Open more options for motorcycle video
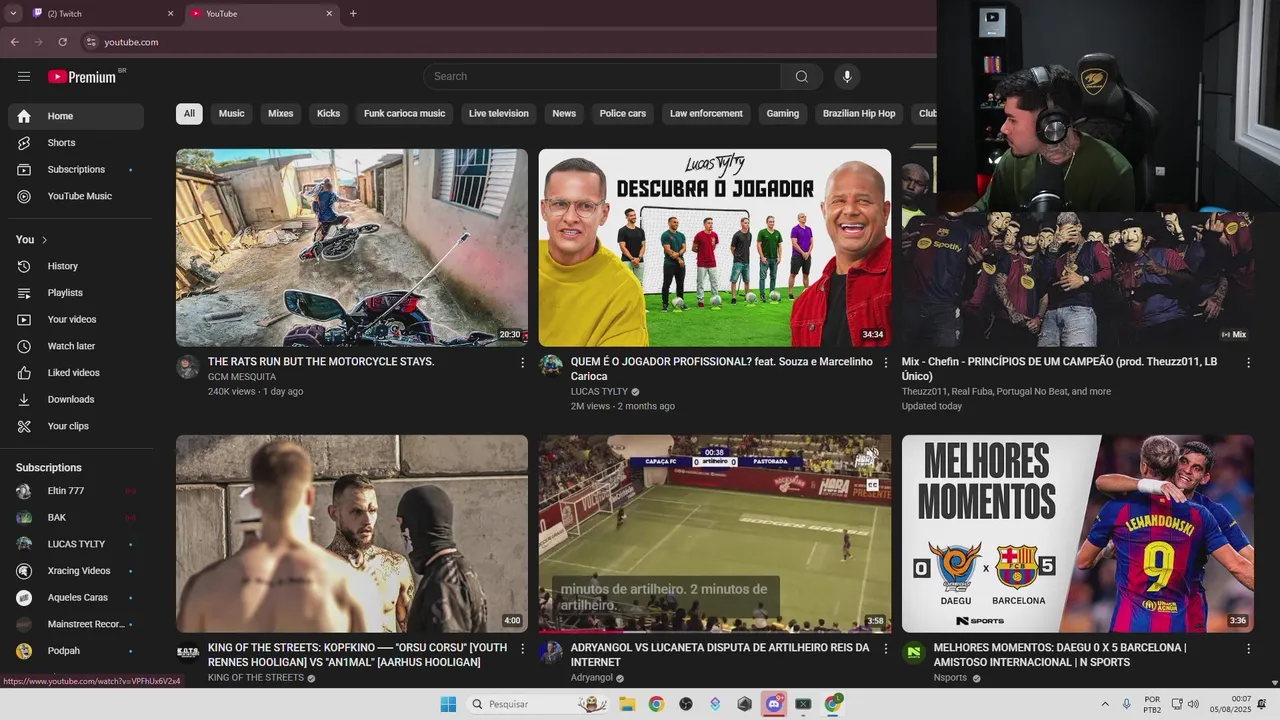This screenshot has width=1280, height=720. coord(522,363)
